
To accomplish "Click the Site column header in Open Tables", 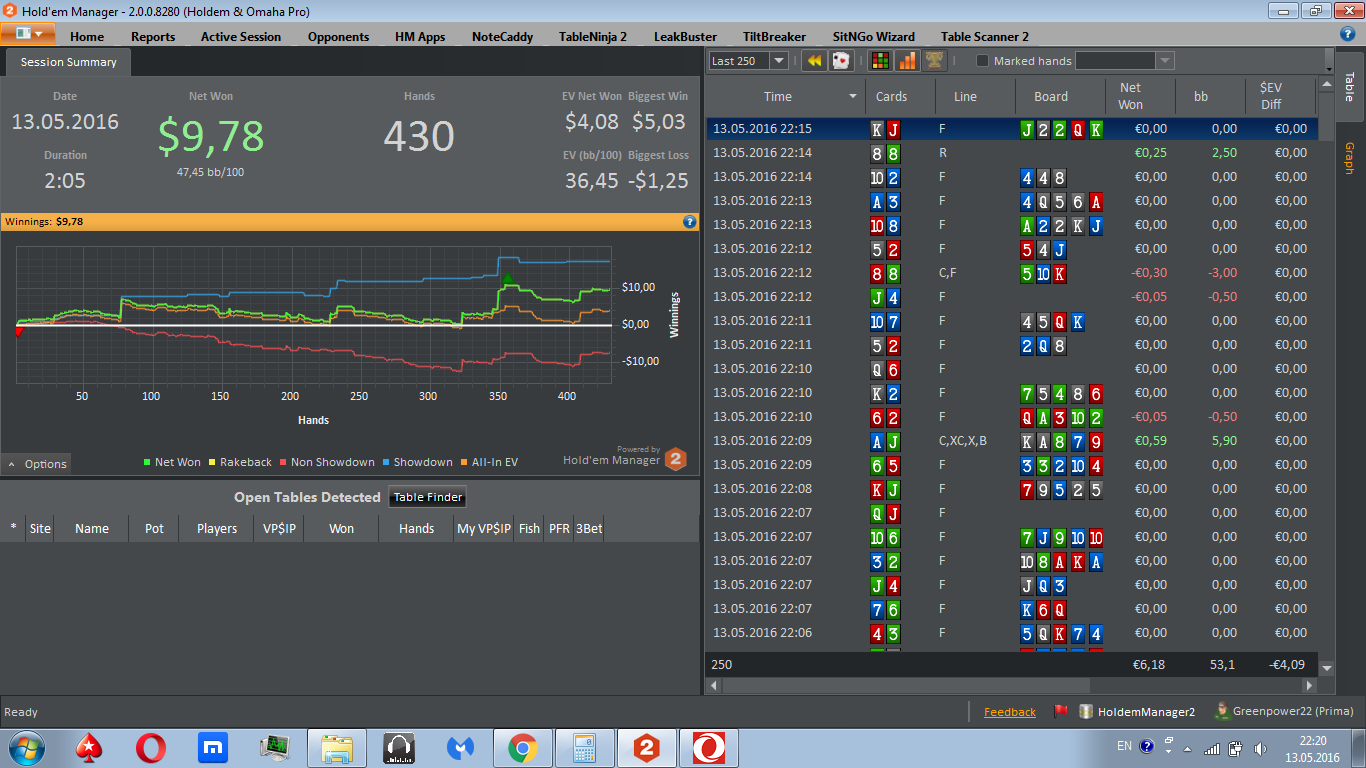I will [40, 529].
